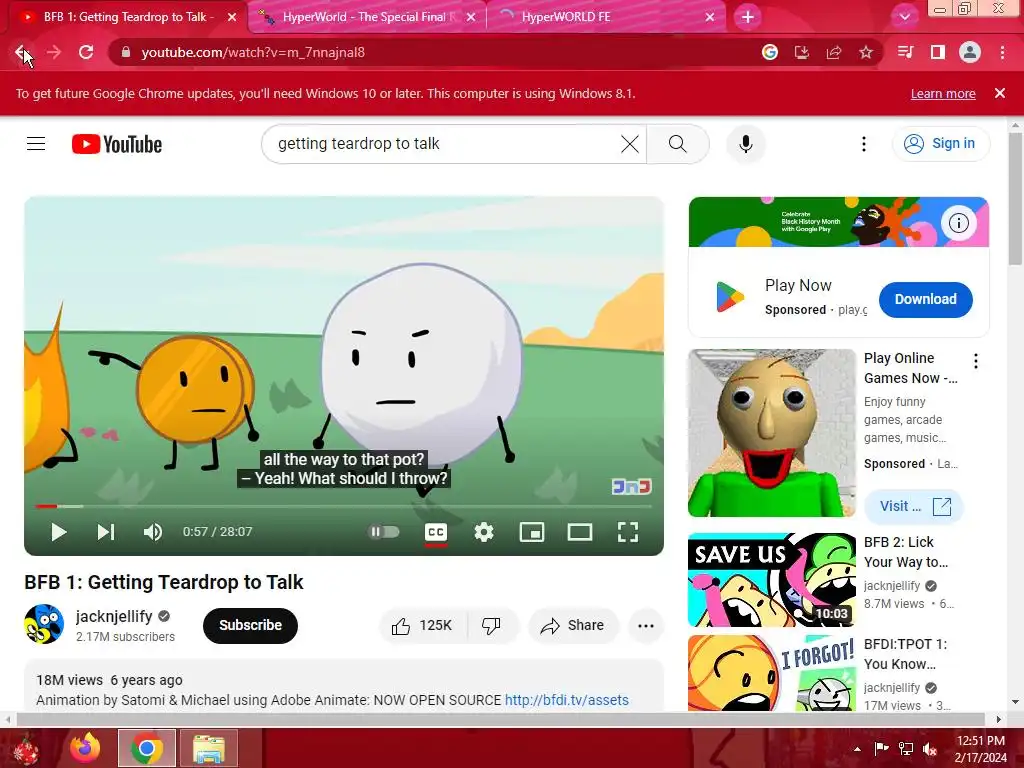The width and height of the screenshot is (1024, 768).
Task: Open a new tab with plus
Action: pyautogui.click(x=748, y=17)
